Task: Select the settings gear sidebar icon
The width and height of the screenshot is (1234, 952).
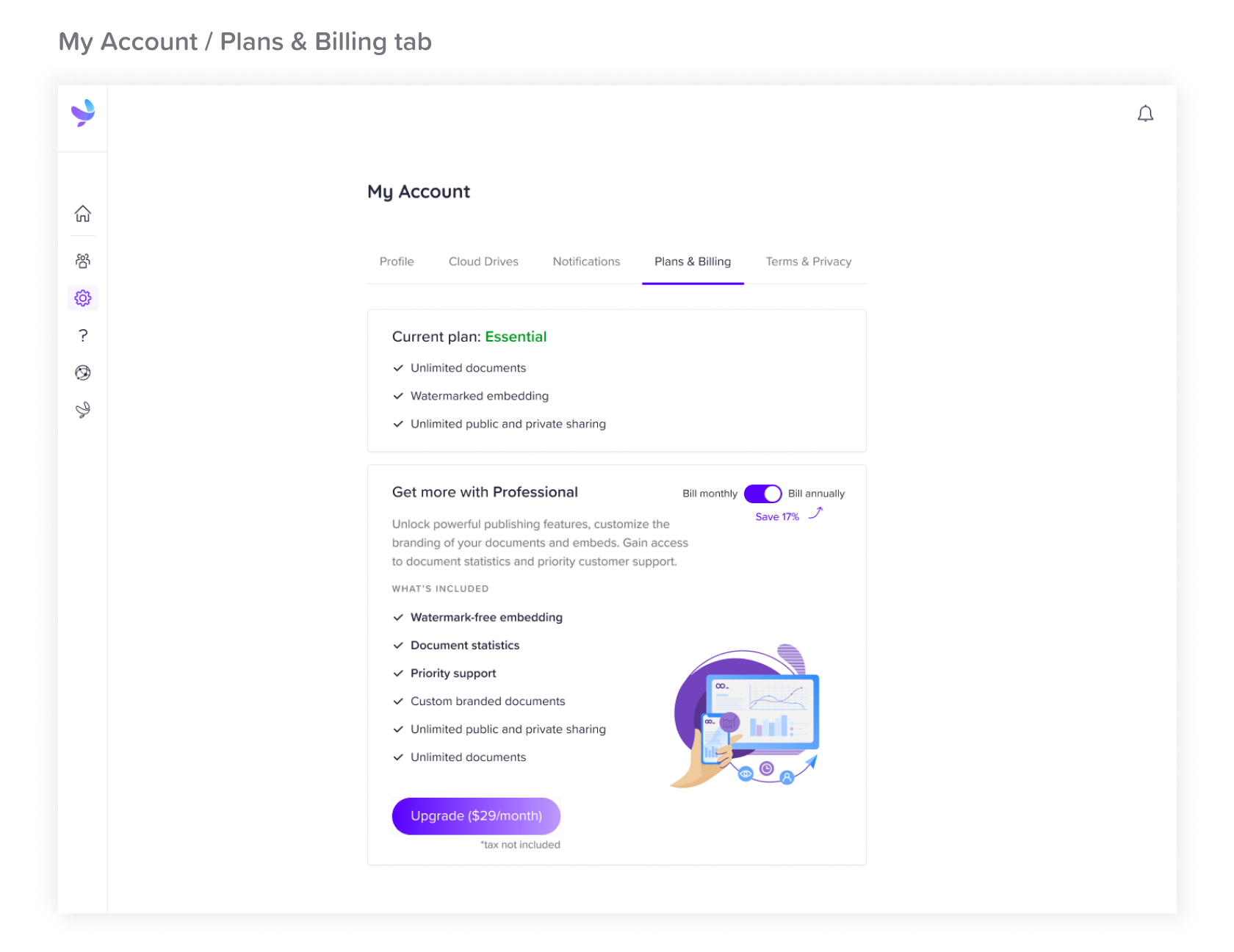Action: 83,298
